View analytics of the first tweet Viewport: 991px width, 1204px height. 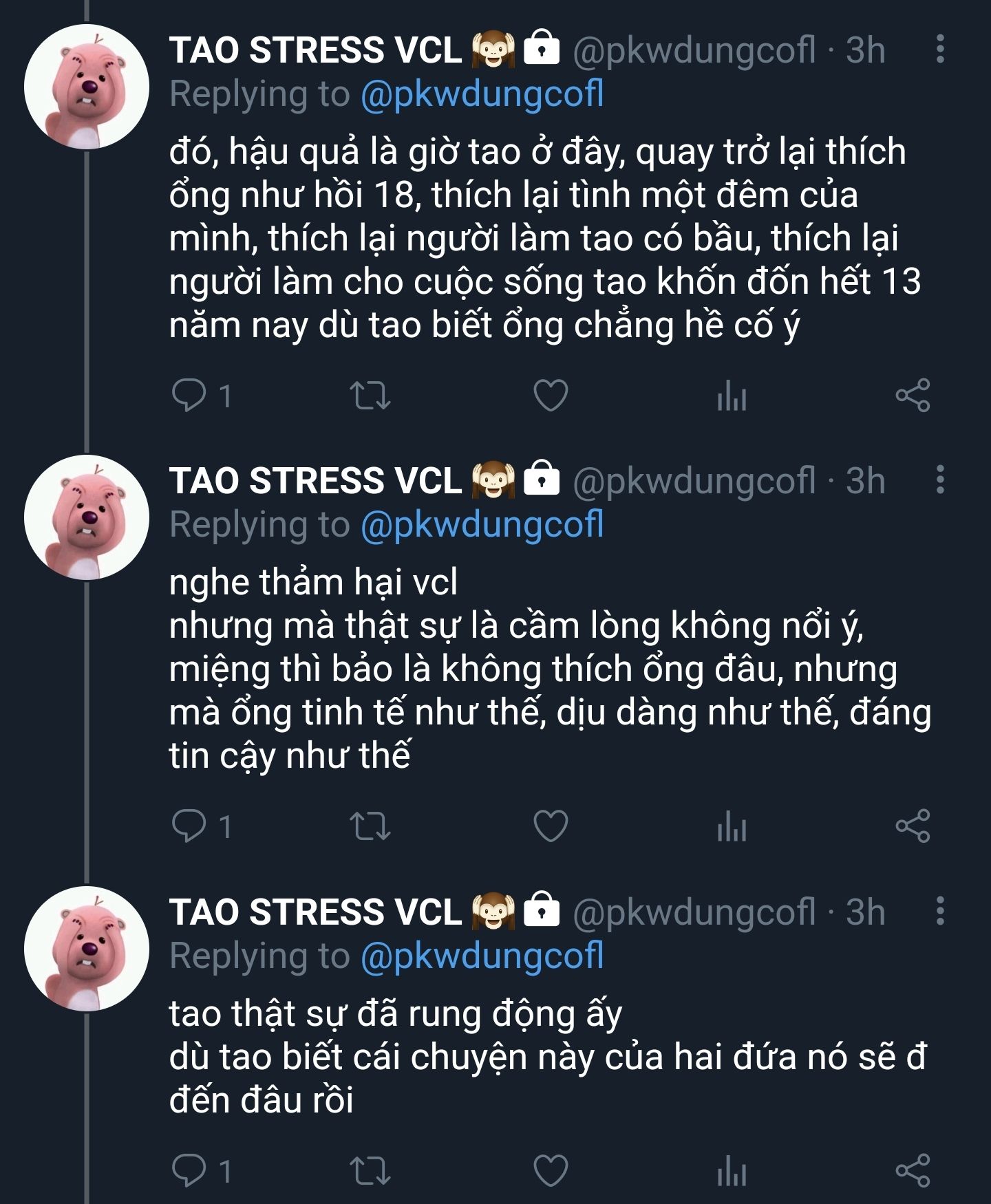click(732, 396)
